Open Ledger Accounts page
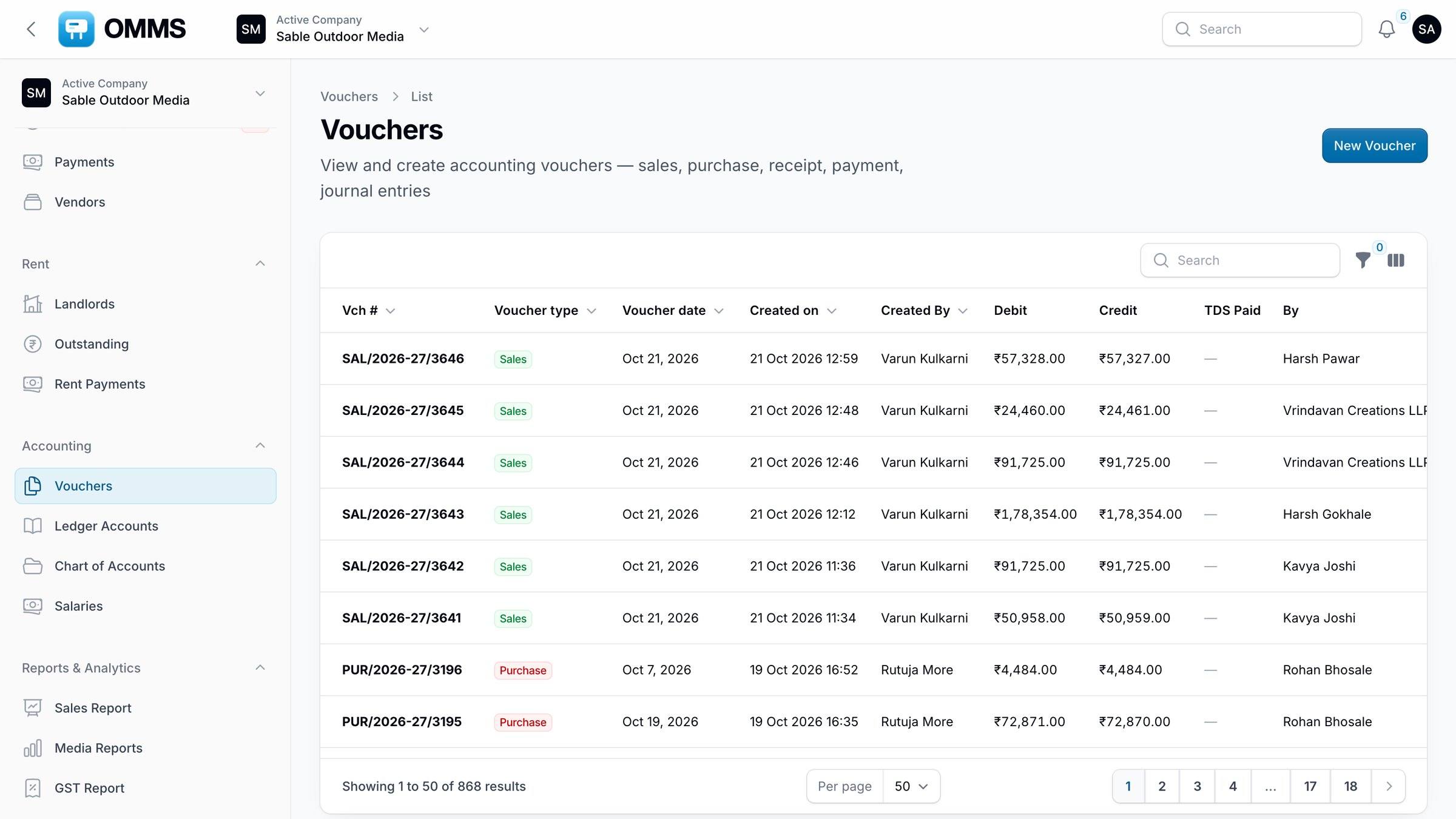The image size is (1456, 819). click(146, 526)
